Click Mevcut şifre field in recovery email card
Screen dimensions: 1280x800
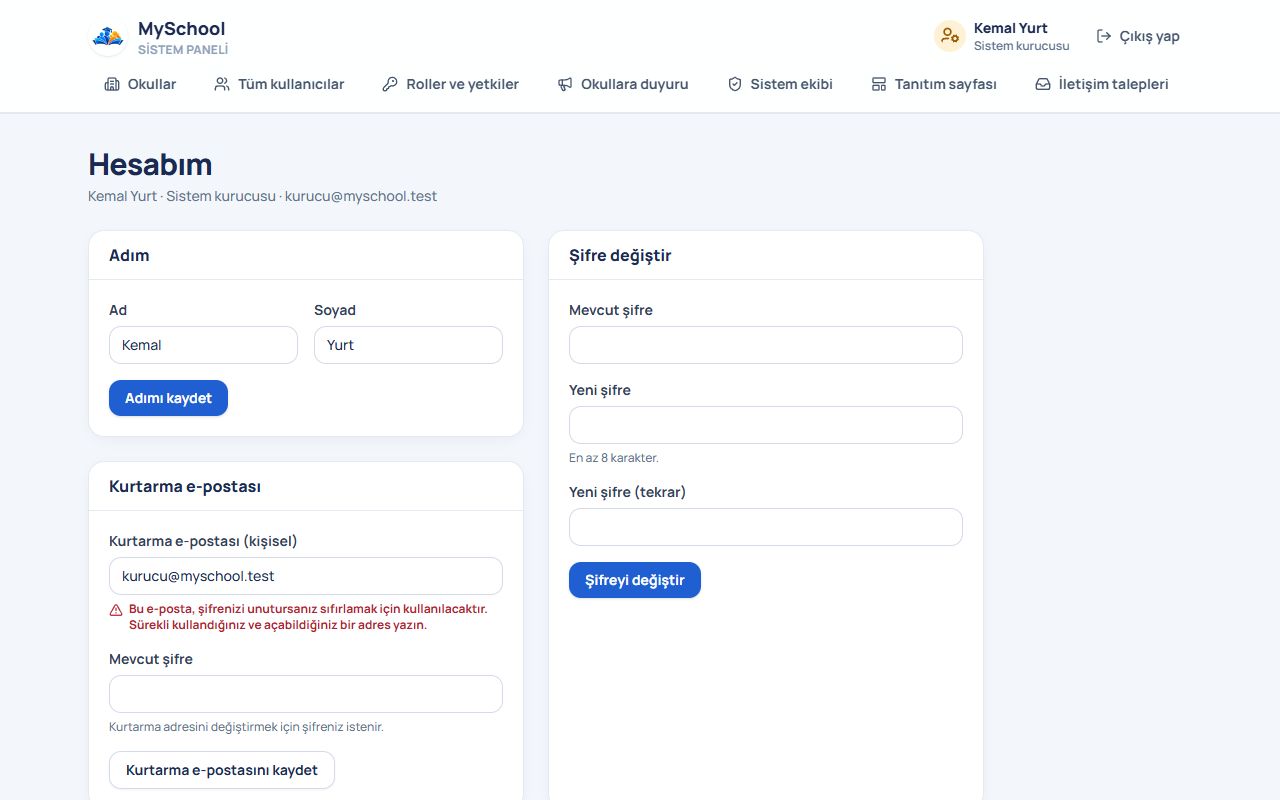[x=306, y=694]
